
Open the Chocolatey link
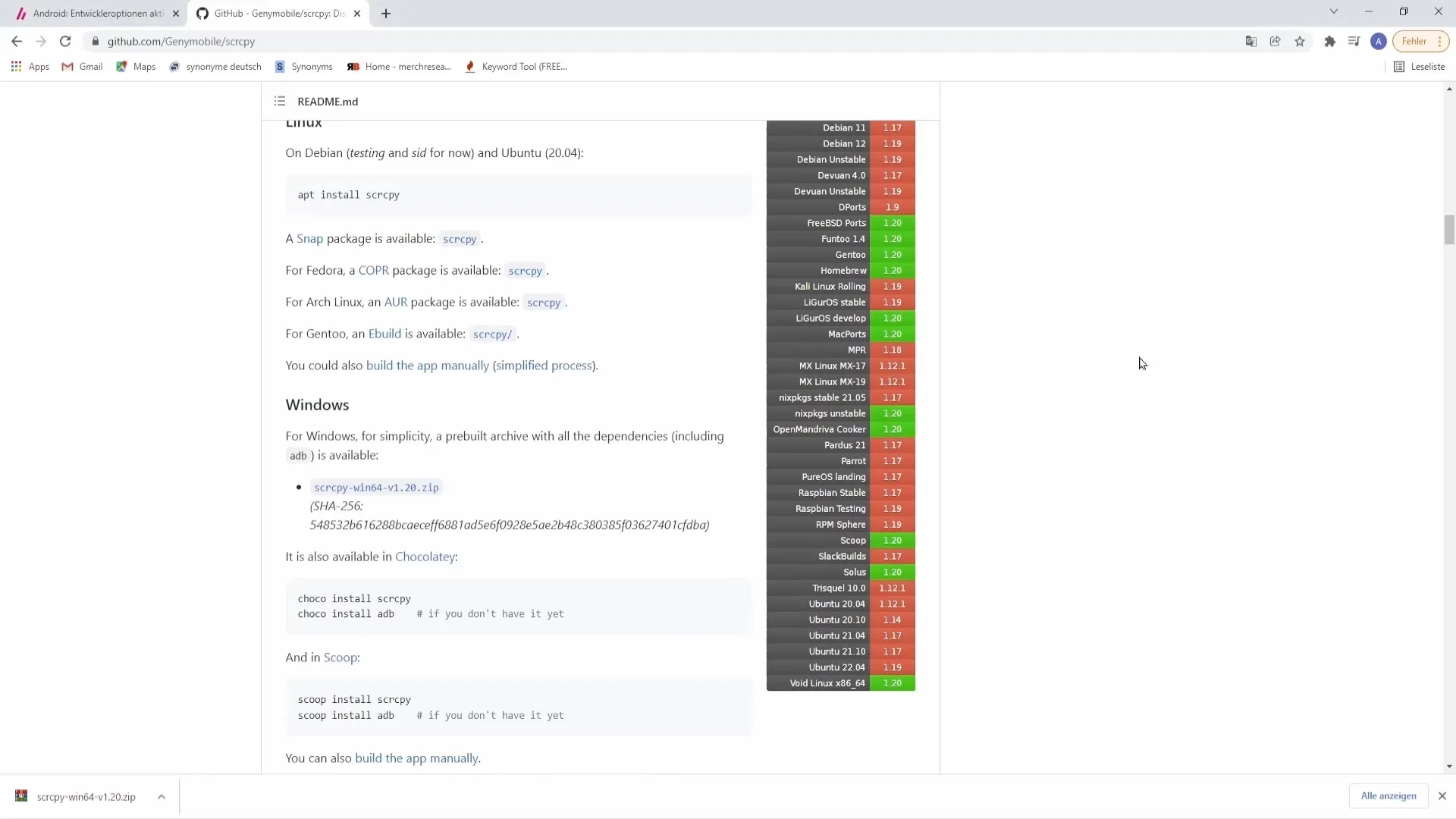[425, 557]
